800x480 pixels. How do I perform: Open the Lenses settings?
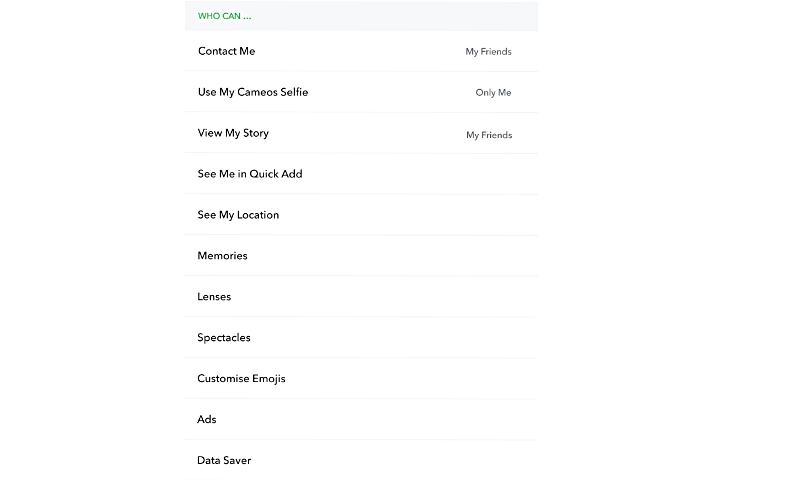[214, 297]
